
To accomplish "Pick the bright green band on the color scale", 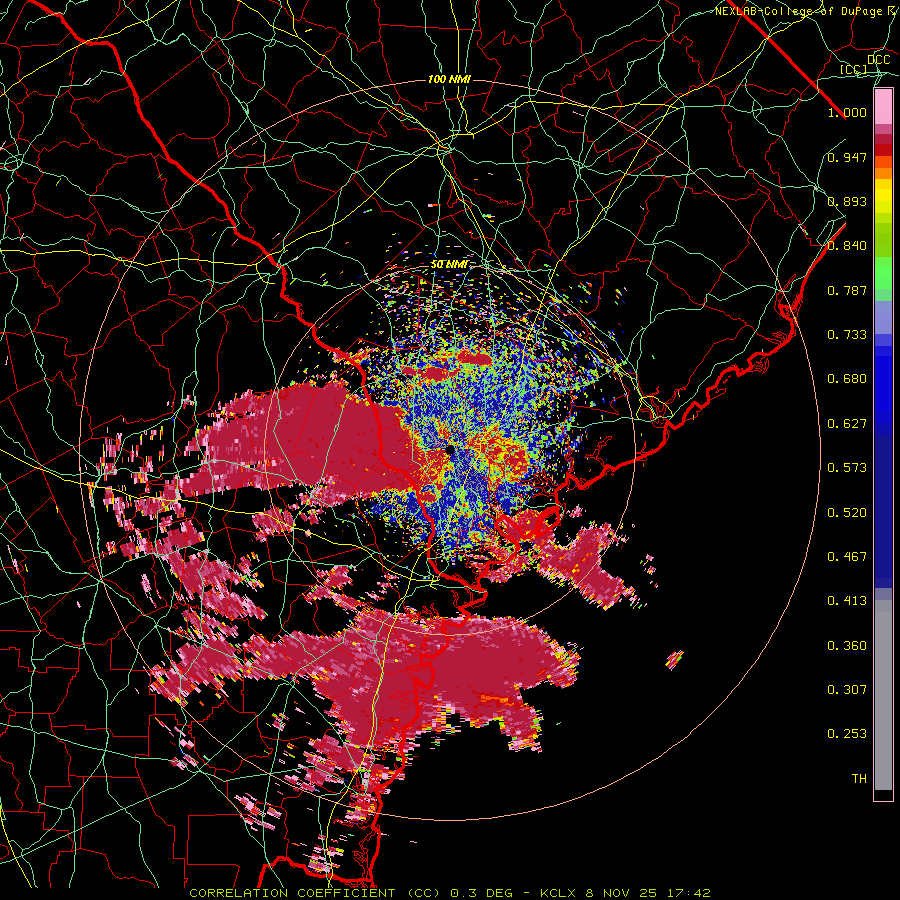I will [x=883, y=273].
